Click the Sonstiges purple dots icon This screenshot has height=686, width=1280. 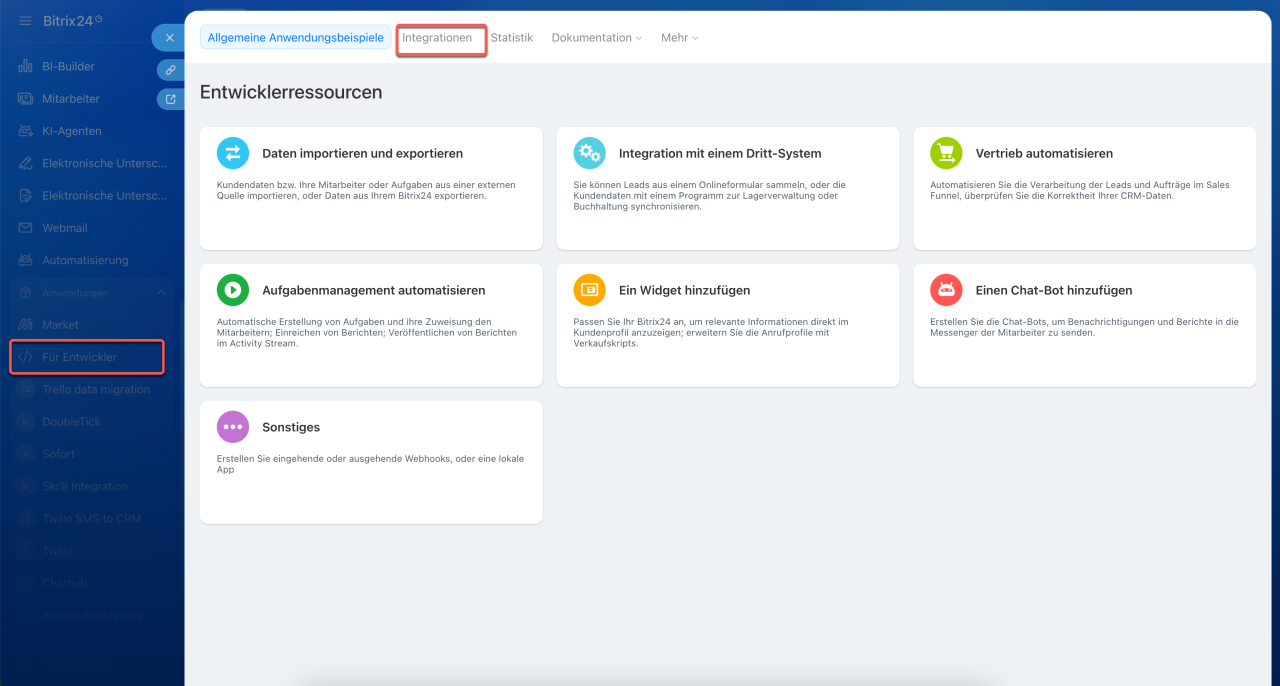(x=233, y=427)
